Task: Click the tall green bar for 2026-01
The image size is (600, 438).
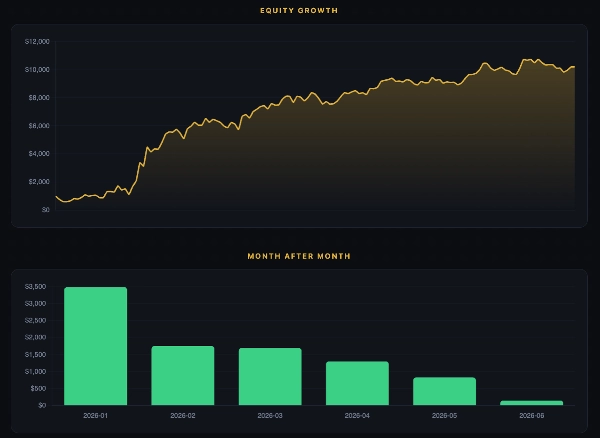Action: (x=95, y=346)
